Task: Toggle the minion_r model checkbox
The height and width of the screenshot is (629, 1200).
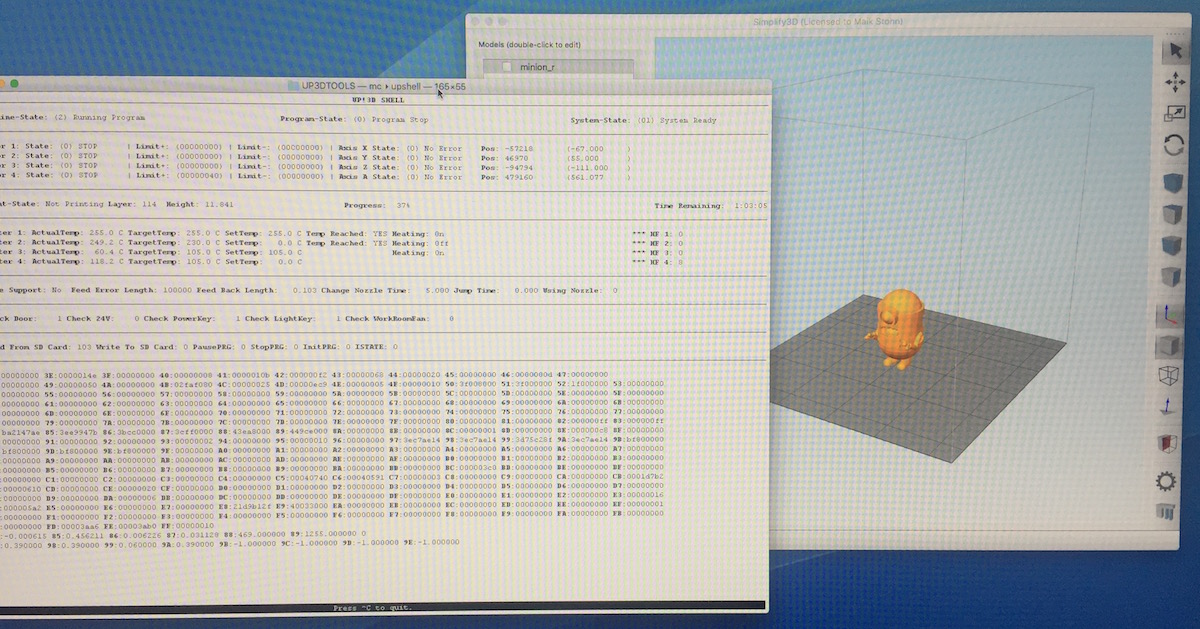Action: coord(507,67)
